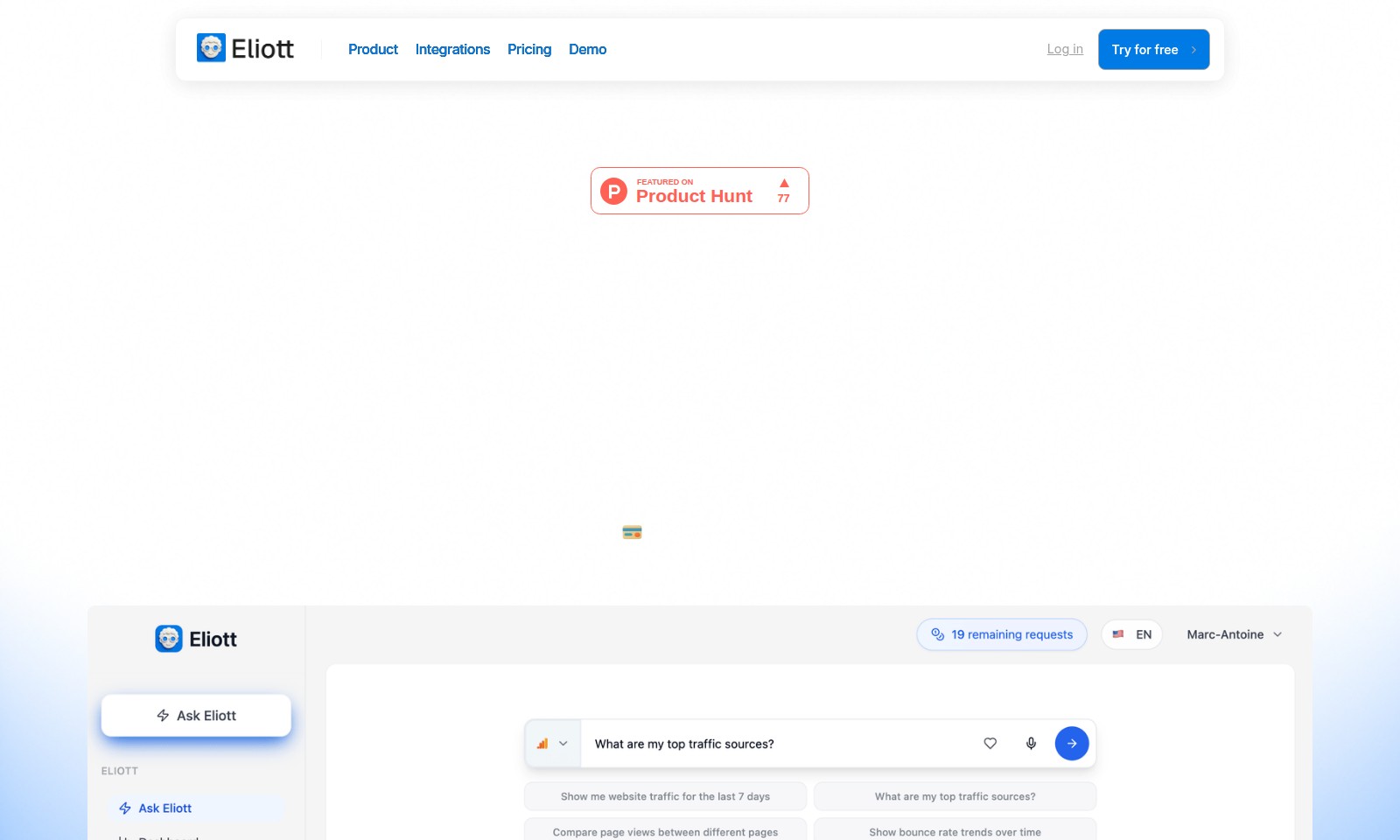Go to the Pricing page
Screen dimensions: 1400x840
click(529, 49)
